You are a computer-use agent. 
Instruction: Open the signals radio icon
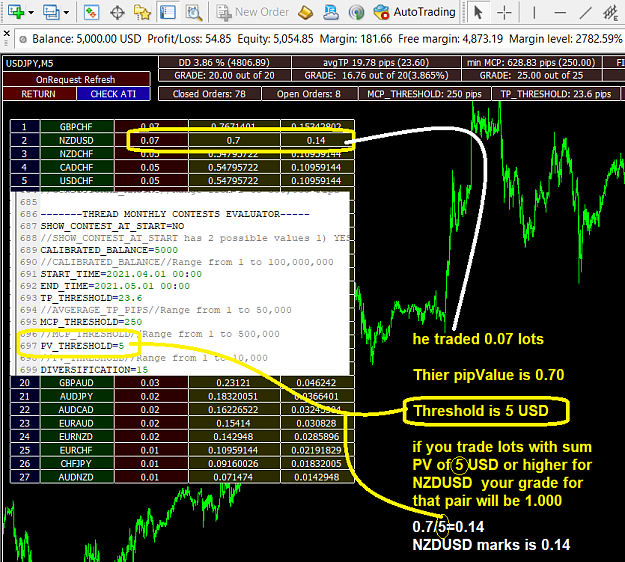click(356, 13)
